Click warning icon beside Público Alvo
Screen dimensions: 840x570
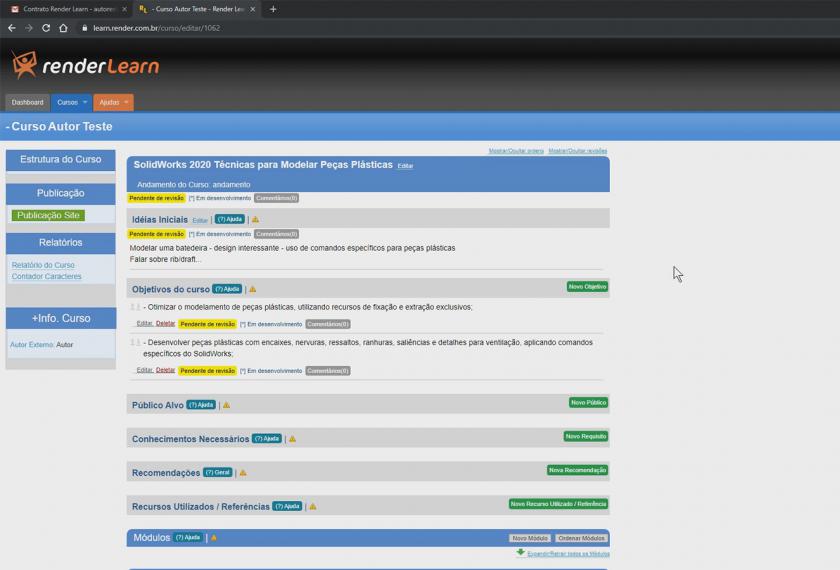point(226,405)
